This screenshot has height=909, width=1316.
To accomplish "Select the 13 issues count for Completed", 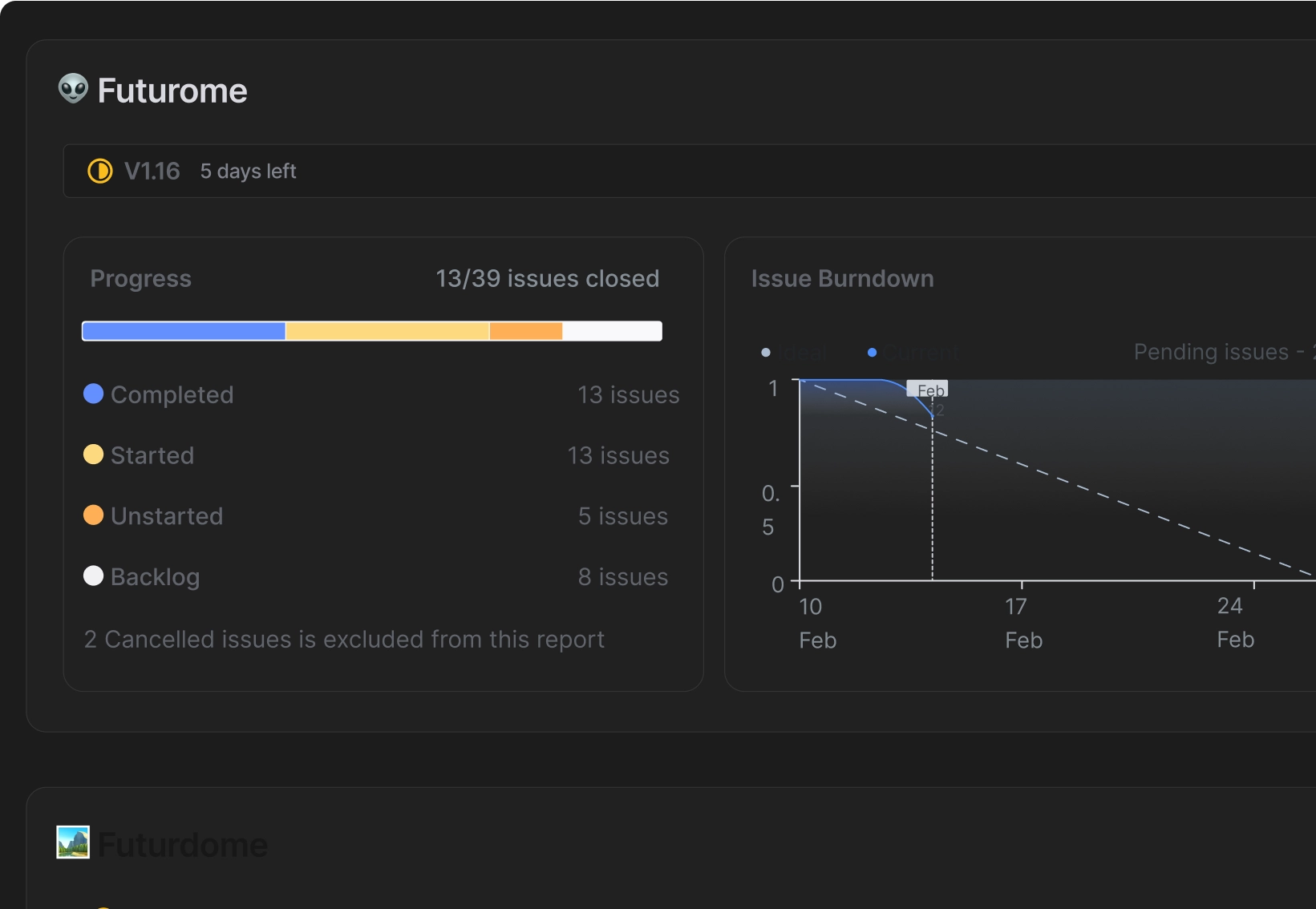I will click(x=628, y=394).
